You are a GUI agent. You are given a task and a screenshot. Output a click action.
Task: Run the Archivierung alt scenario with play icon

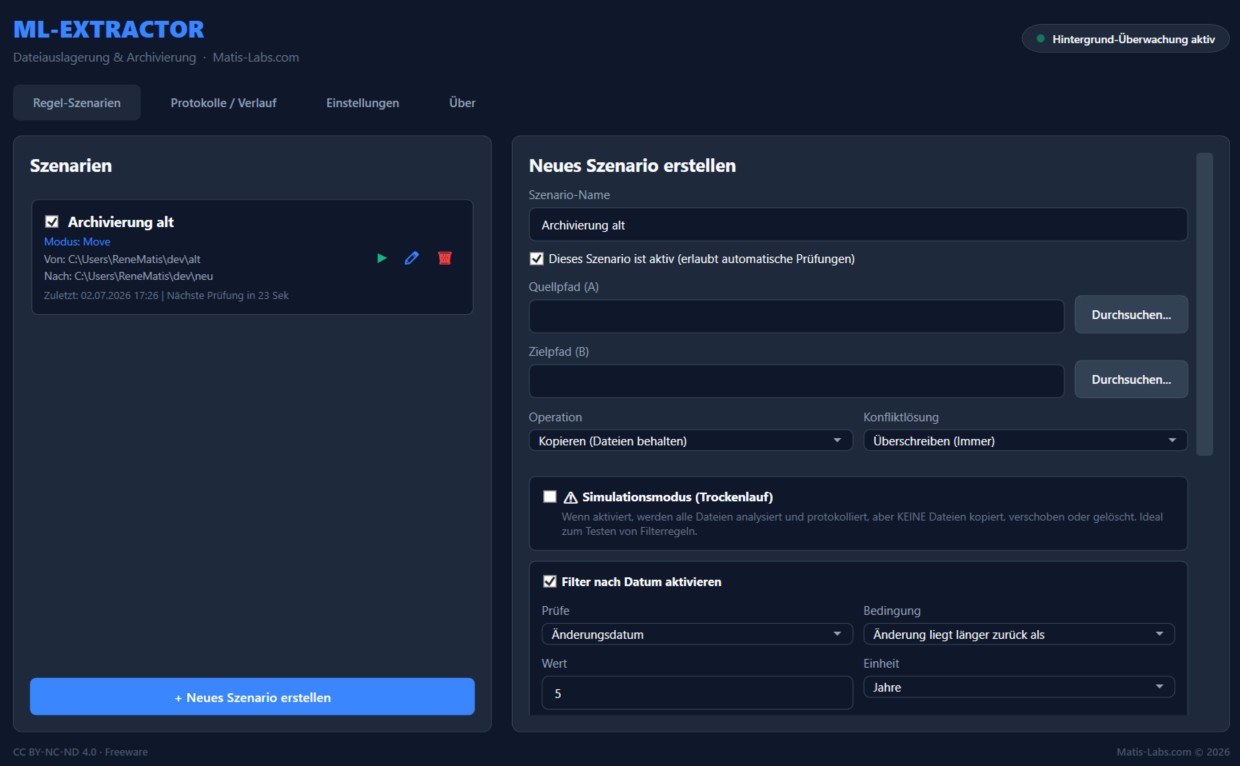coord(382,258)
